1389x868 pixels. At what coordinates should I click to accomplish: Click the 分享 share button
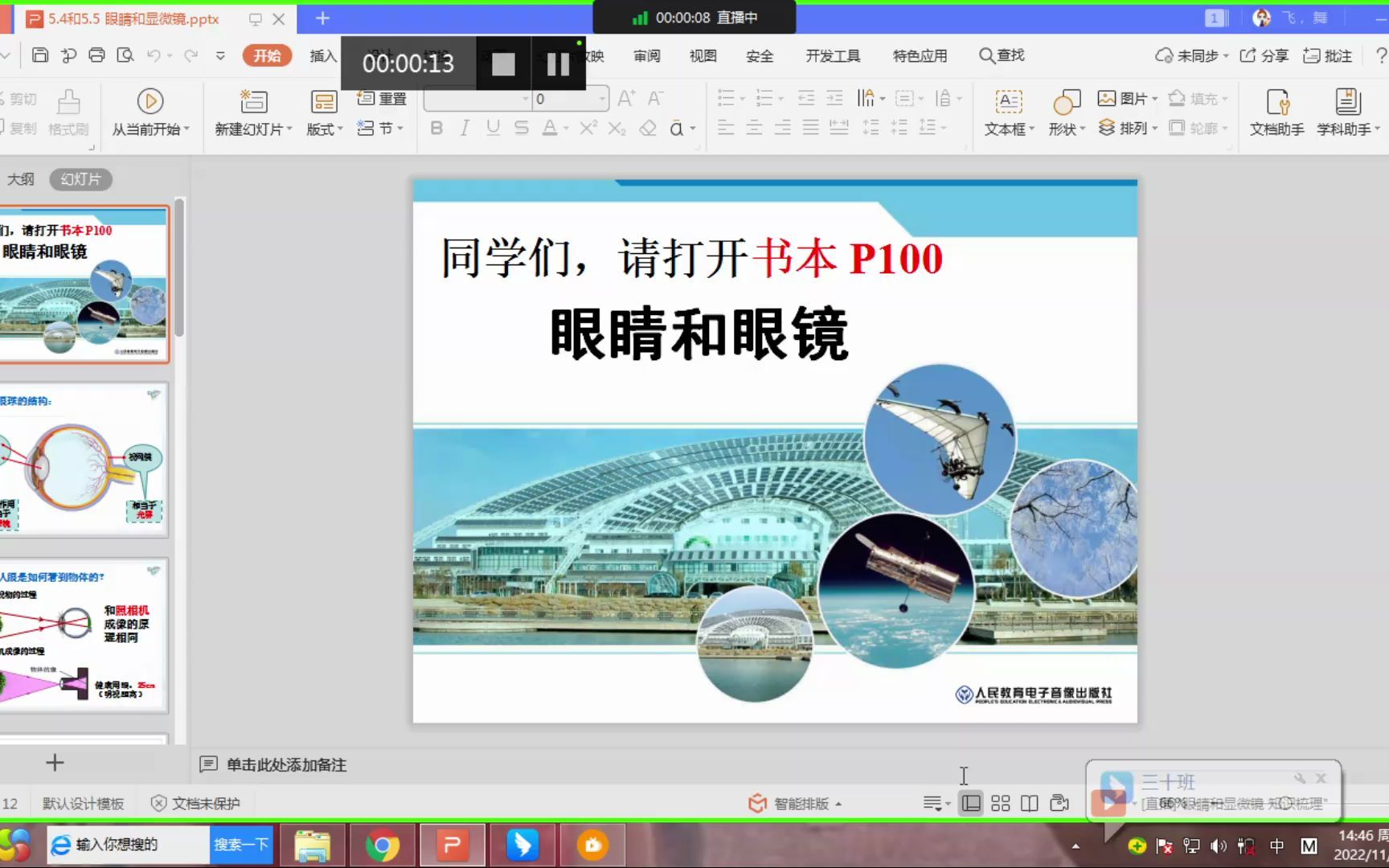tap(1264, 55)
